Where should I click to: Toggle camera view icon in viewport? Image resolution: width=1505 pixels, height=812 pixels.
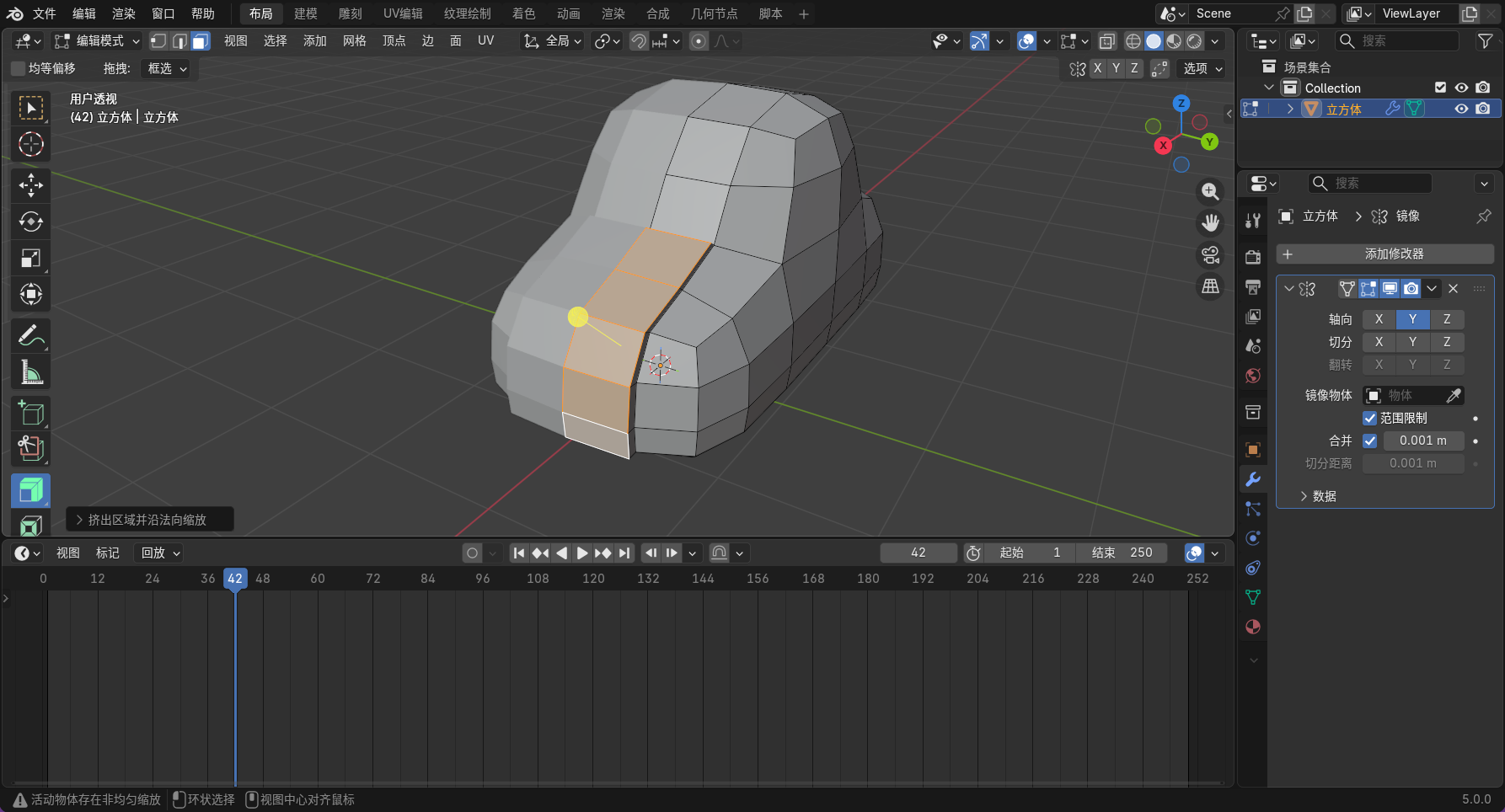click(x=1210, y=254)
